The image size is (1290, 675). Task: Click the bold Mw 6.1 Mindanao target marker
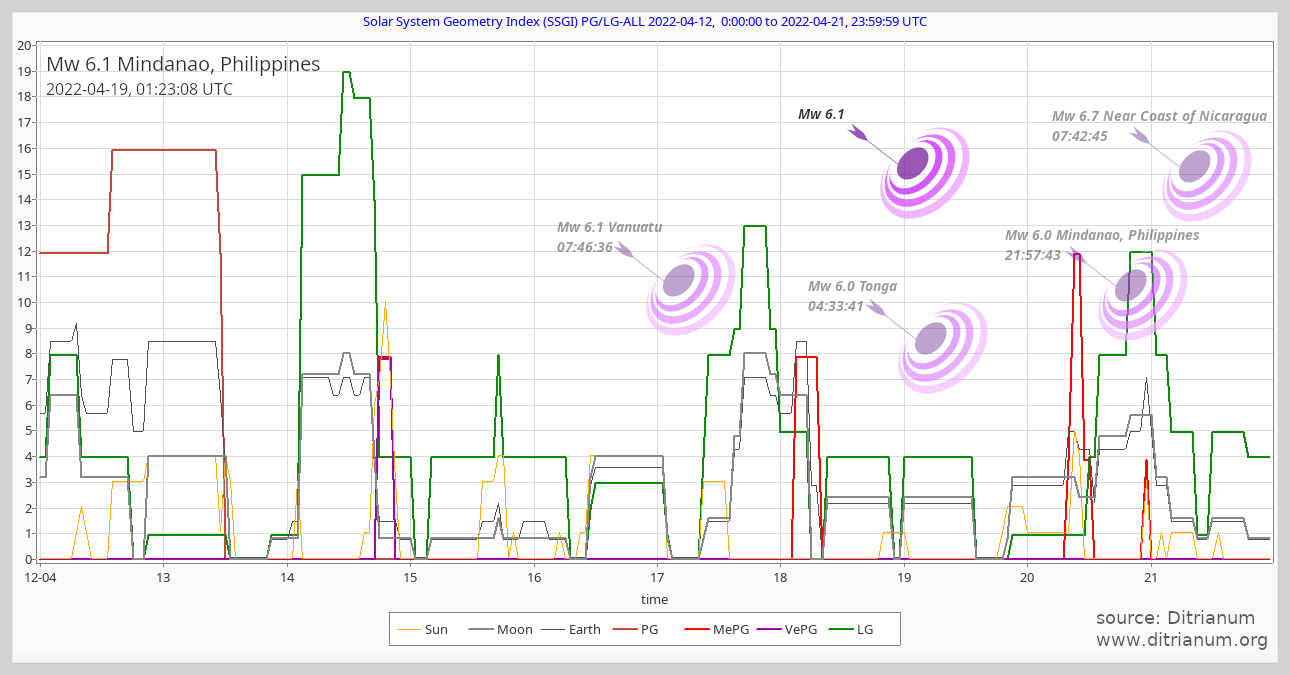pos(925,173)
